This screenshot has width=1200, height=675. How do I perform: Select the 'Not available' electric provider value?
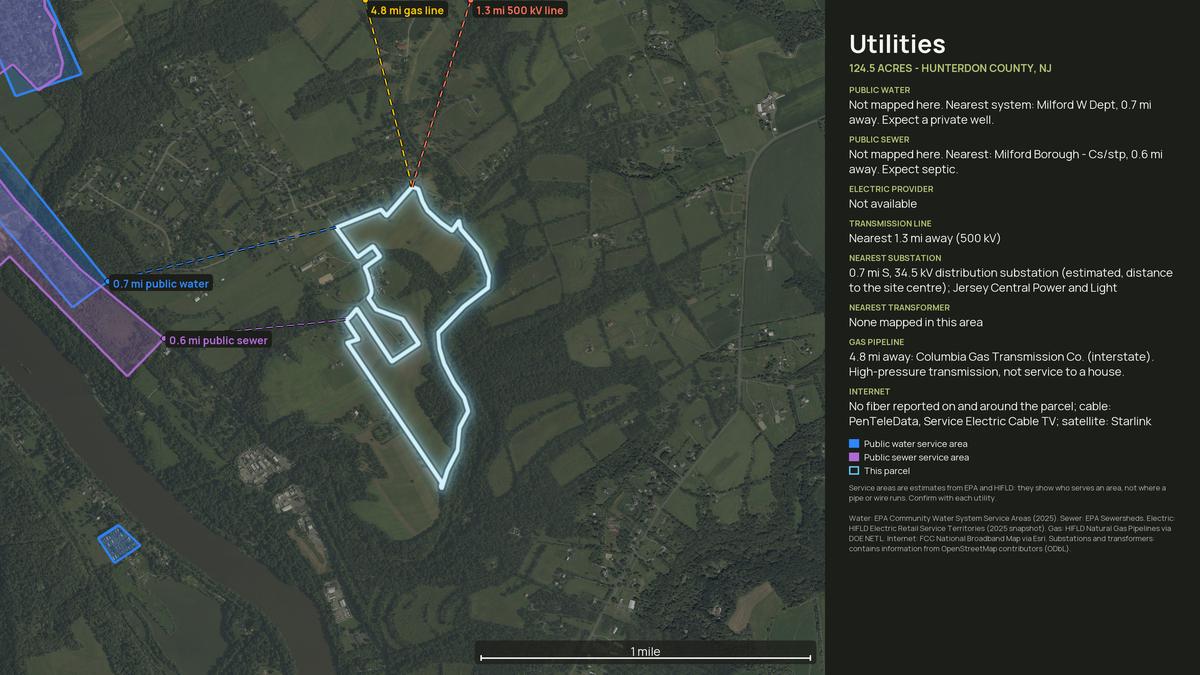(x=883, y=204)
